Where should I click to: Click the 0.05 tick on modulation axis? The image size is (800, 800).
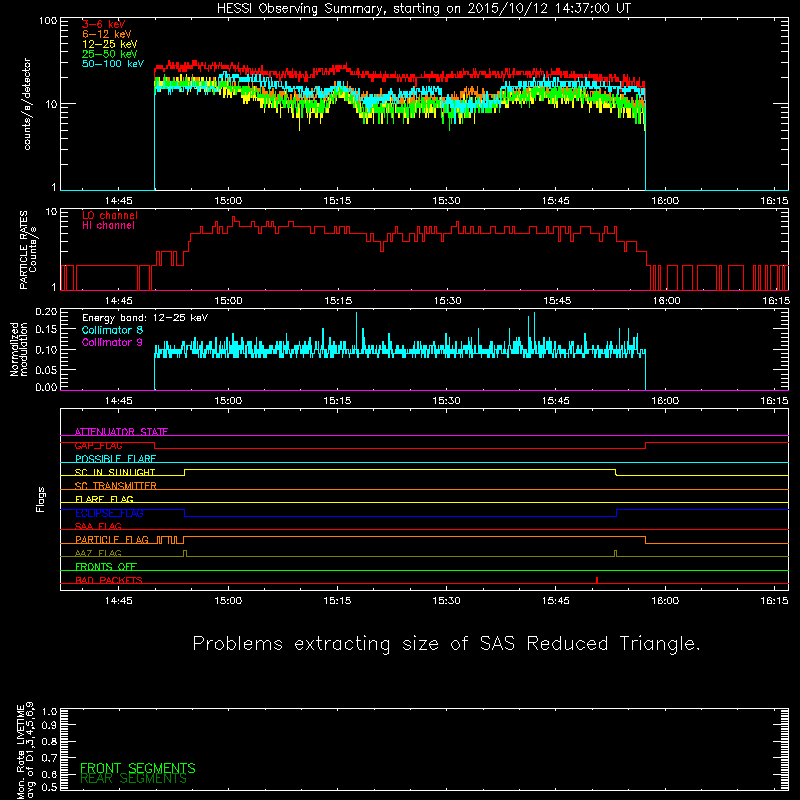46,369
